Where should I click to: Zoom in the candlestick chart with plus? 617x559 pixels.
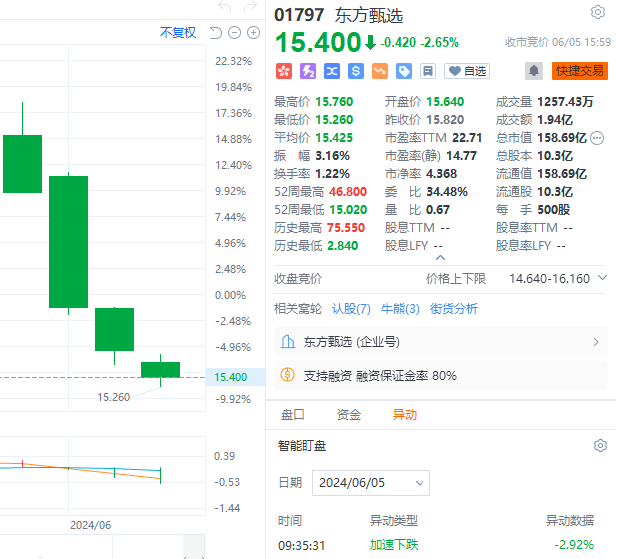pyautogui.click(x=253, y=33)
